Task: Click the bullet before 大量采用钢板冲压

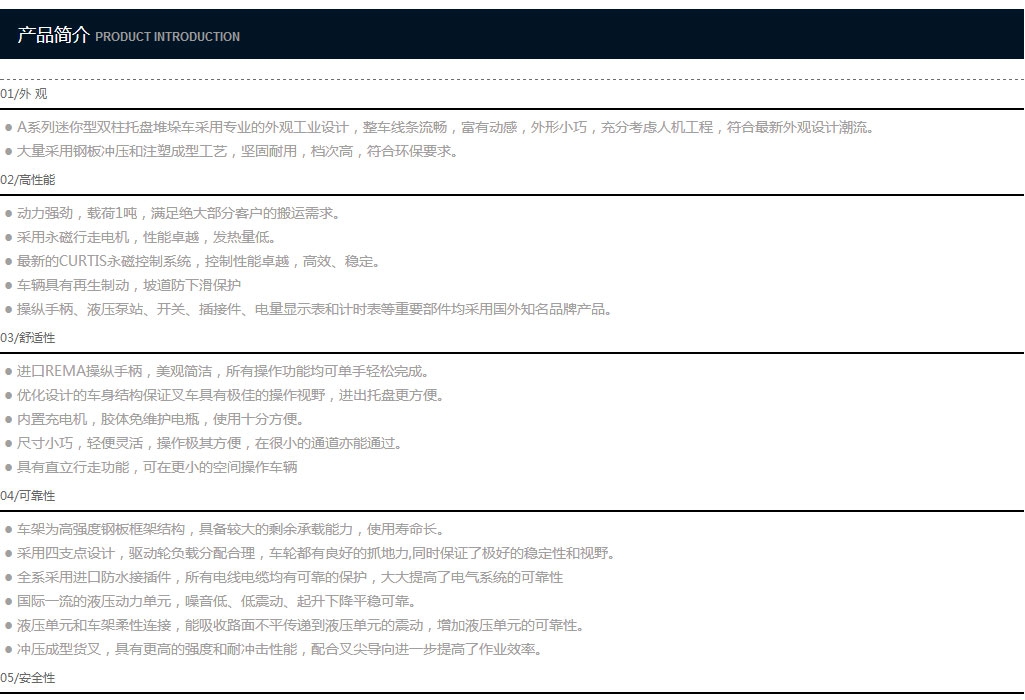Action: point(8,152)
